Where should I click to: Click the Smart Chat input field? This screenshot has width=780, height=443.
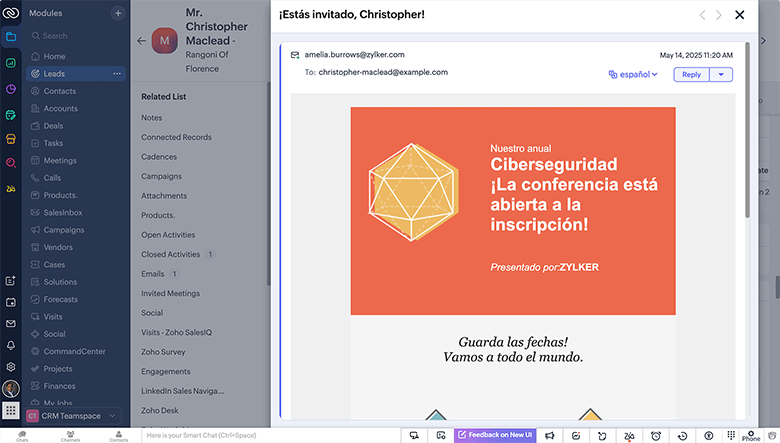(271, 436)
